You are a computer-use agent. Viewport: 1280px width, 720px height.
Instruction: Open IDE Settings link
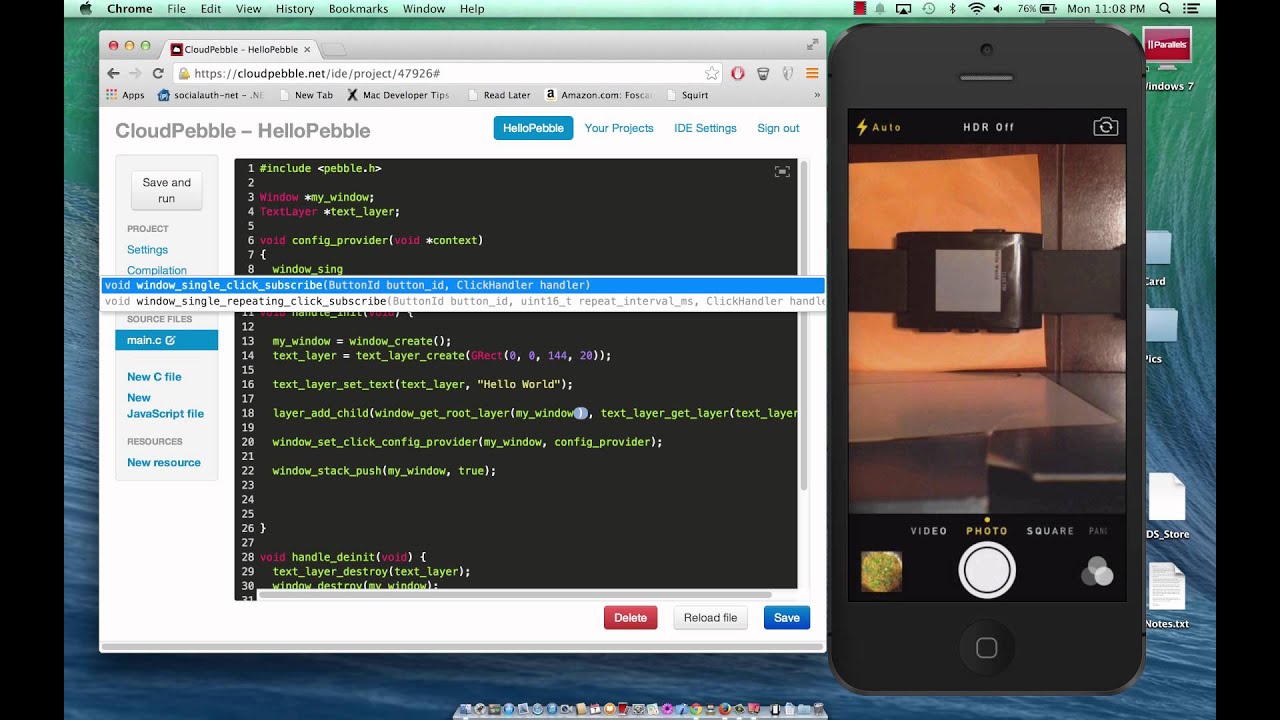(705, 128)
